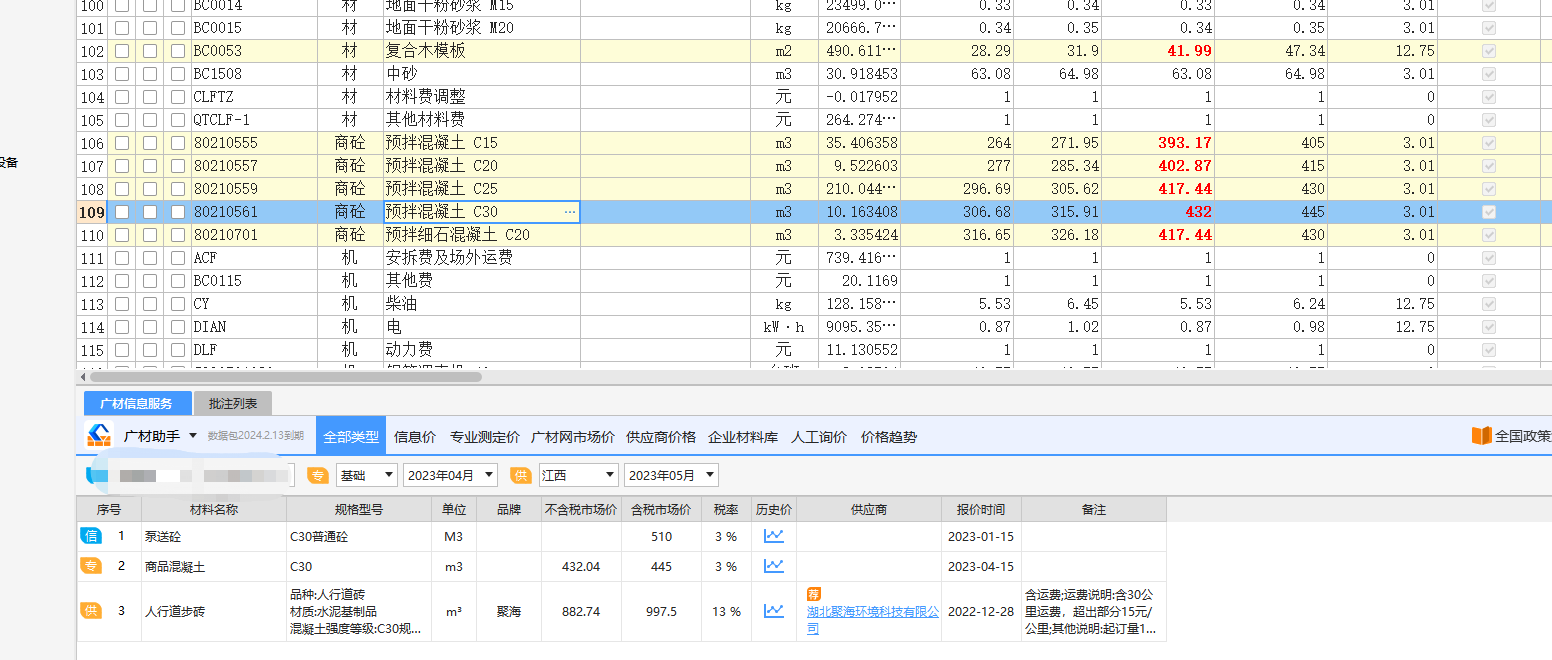Select the 安拆费及场外运费 cell
This screenshot has width=1552, height=660.
click(482, 258)
